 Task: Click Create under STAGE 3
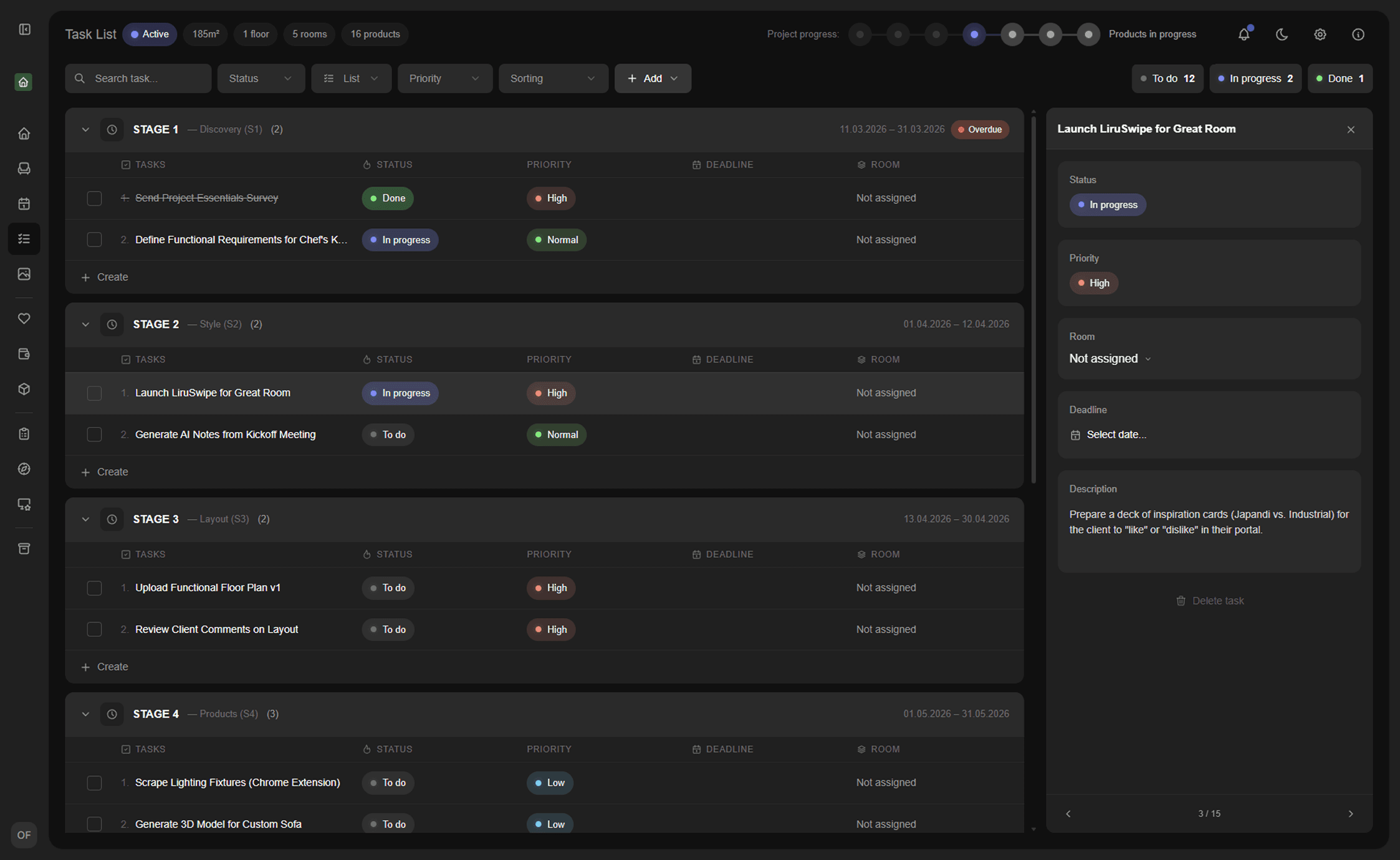click(x=105, y=666)
